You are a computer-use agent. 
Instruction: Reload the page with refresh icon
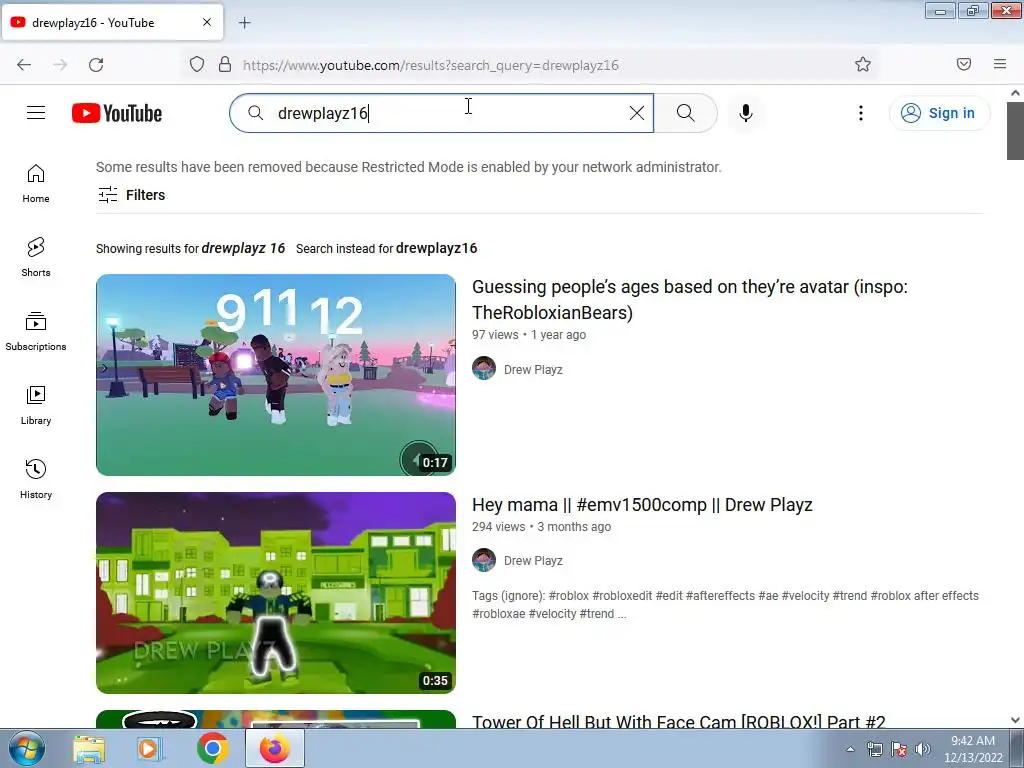[x=96, y=65]
